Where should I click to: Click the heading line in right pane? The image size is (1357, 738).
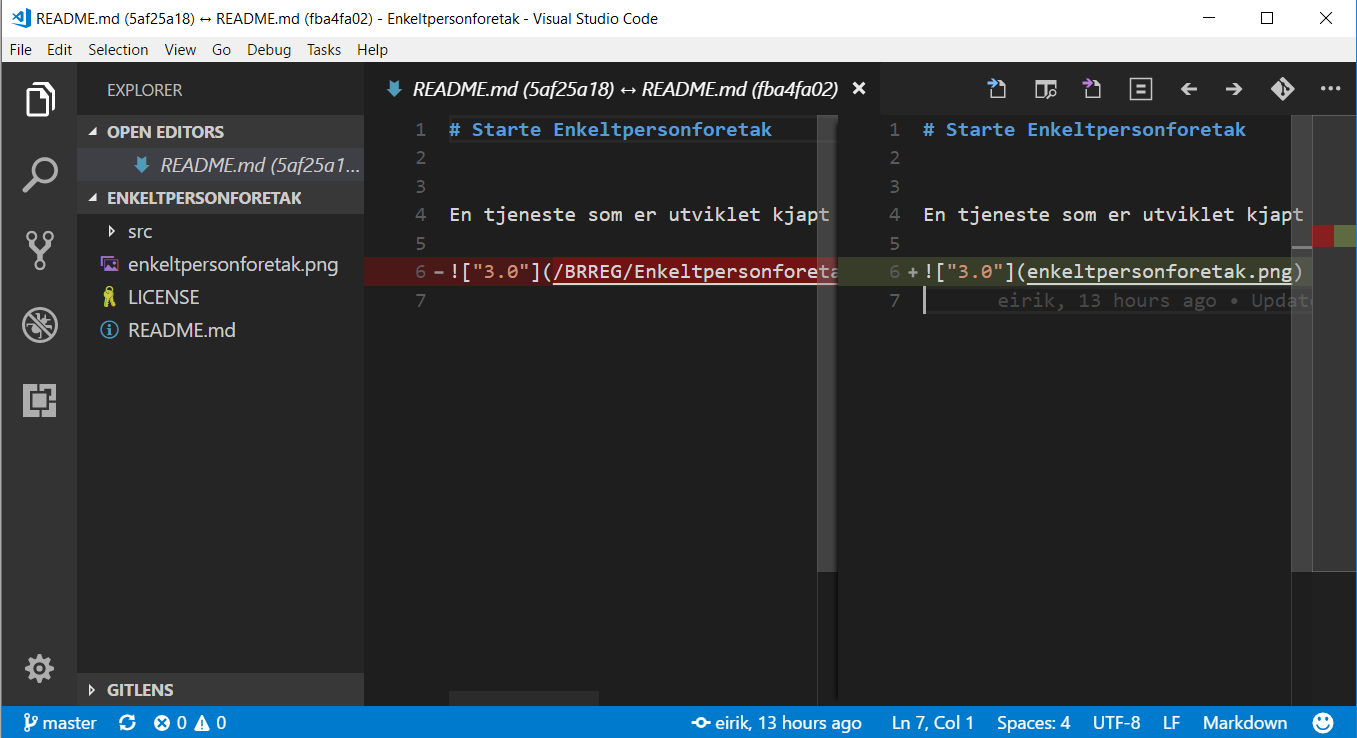1084,130
